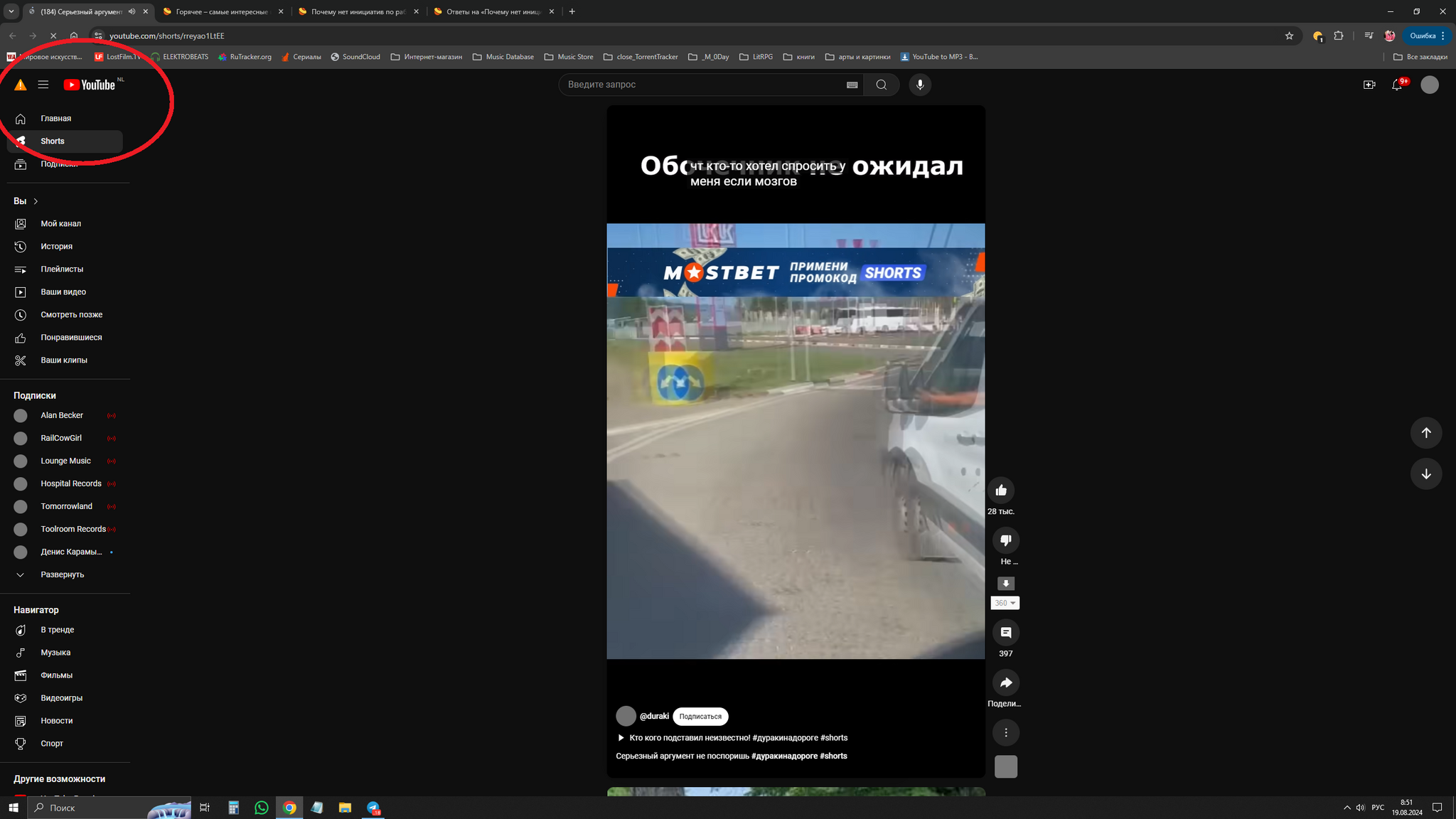Go to next short with down arrow

pyautogui.click(x=1425, y=474)
